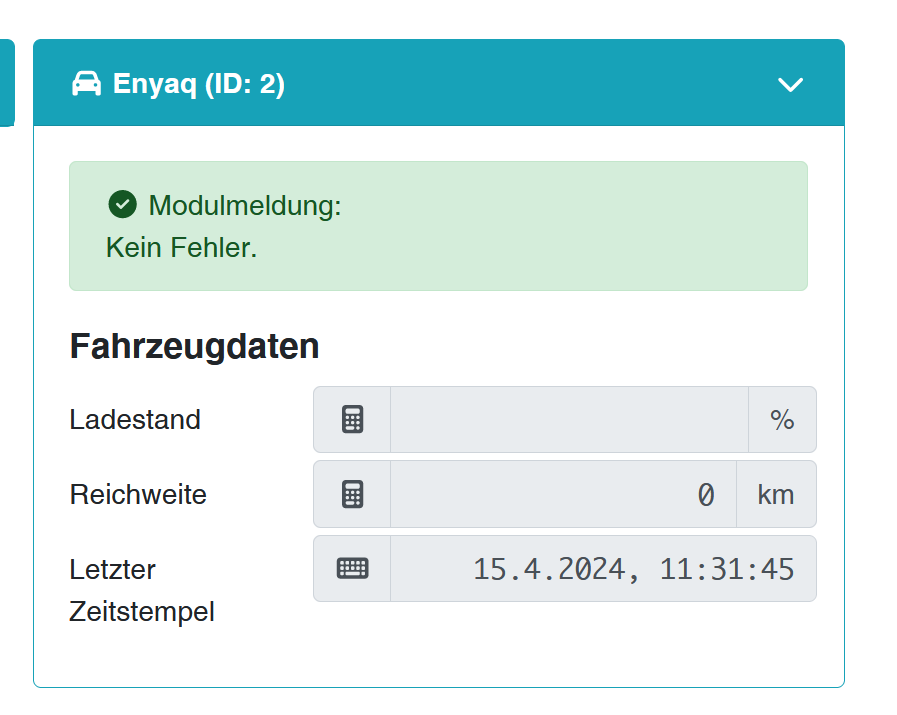
Task: Click the green checkmark status icon
Action: [122, 205]
